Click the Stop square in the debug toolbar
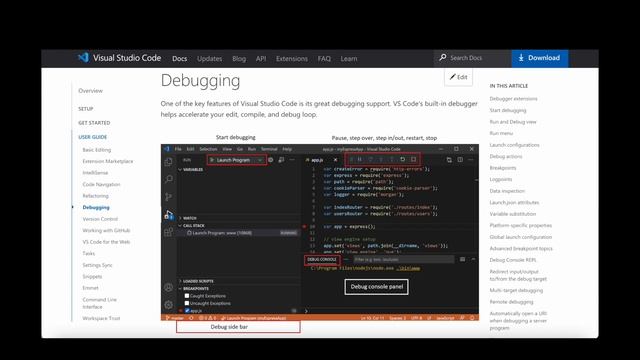The height and width of the screenshot is (360, 640). [413, 160]
